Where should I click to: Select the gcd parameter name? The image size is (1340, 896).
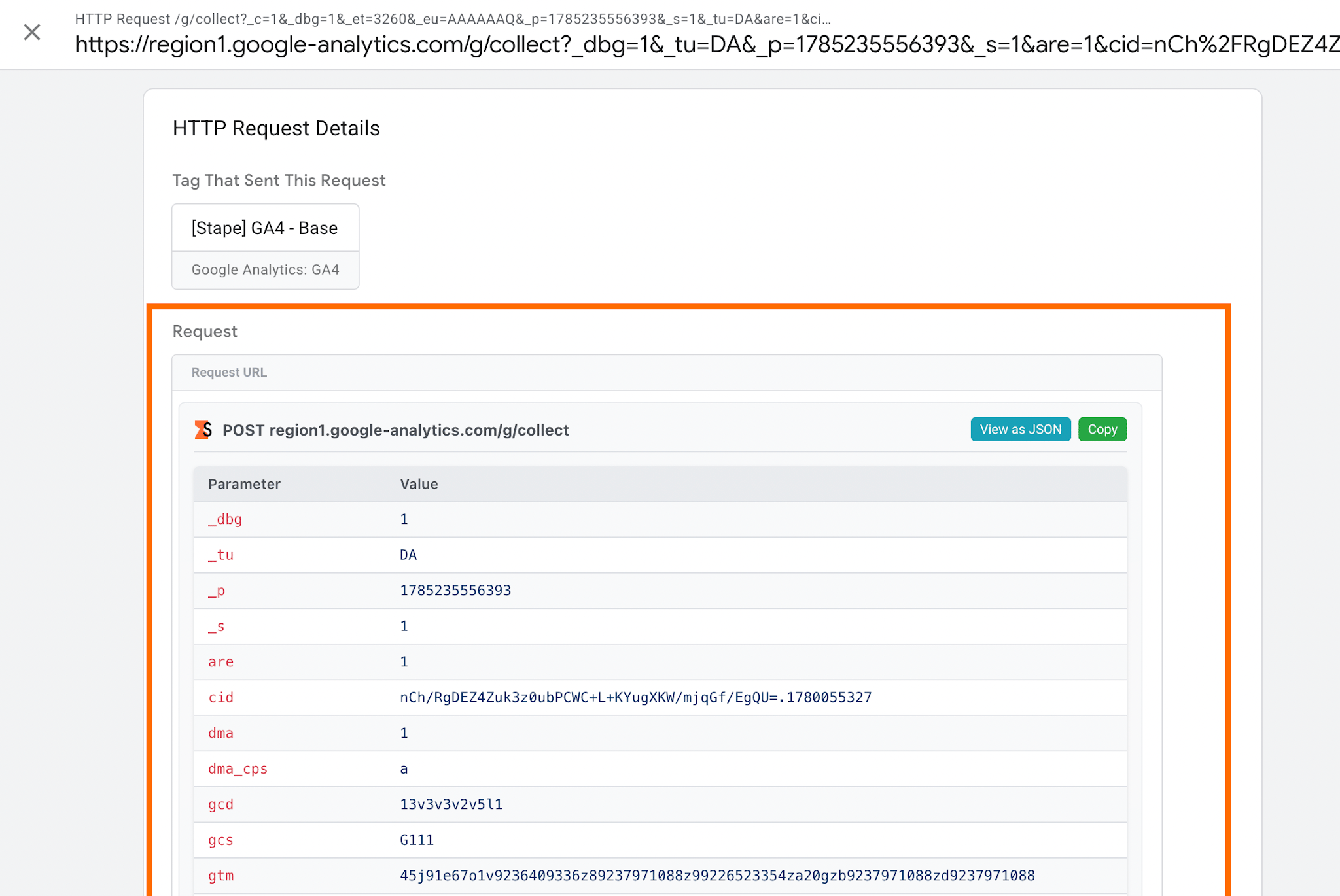click(x=220, y=804)
